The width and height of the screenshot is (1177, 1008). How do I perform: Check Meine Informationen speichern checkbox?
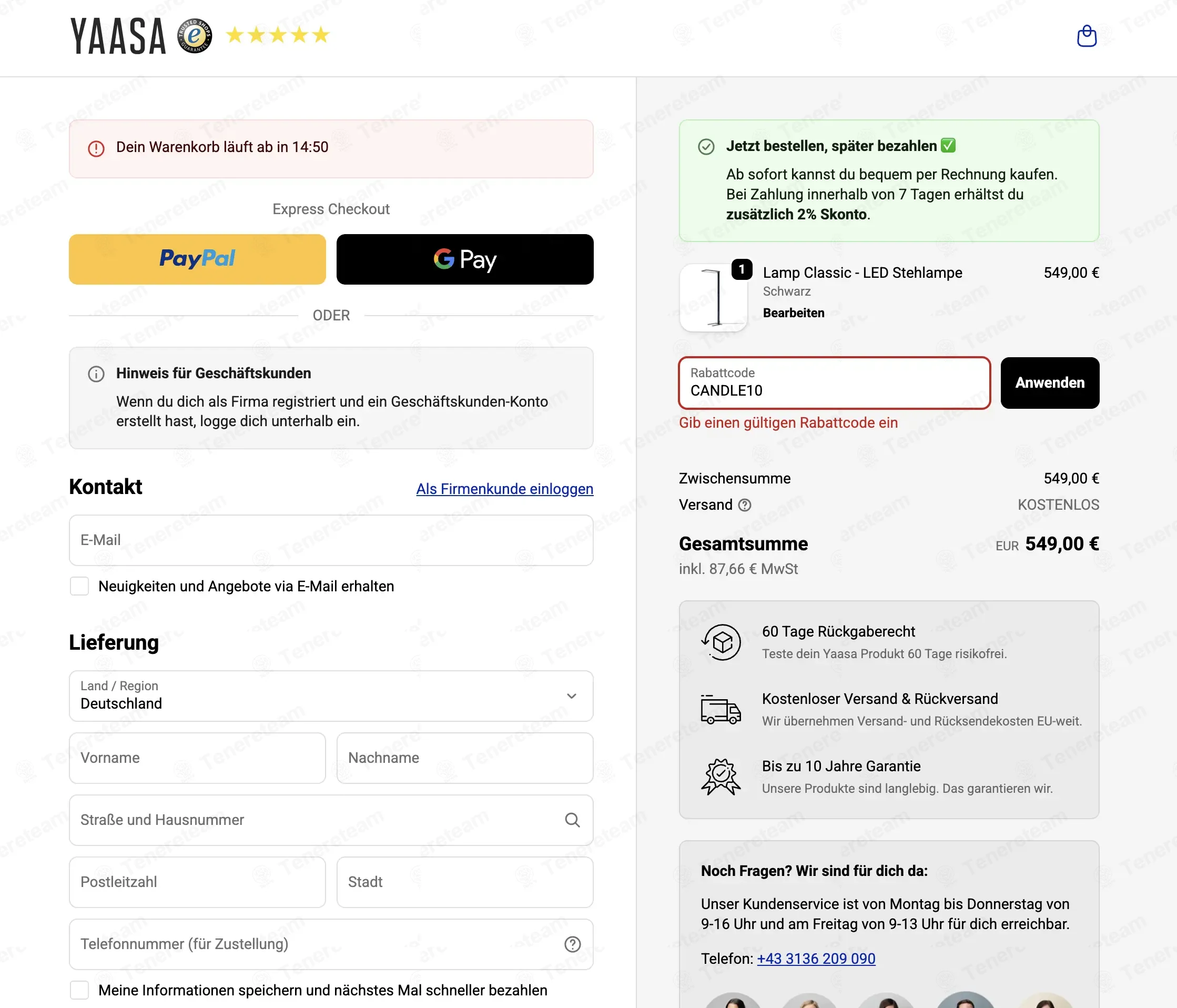pyautogui.click(x=79, y=990)
